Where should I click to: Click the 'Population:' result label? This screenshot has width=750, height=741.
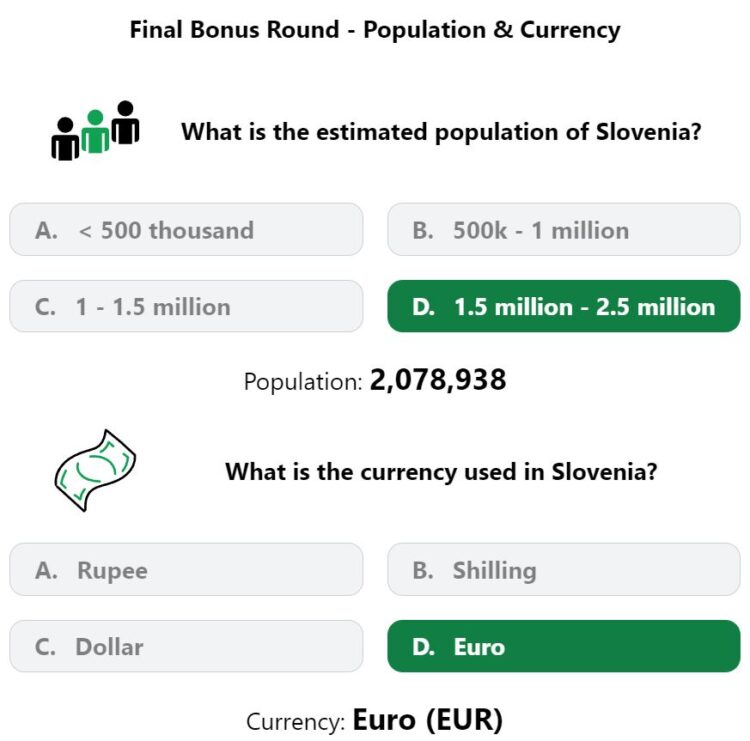tap(302, 382)
